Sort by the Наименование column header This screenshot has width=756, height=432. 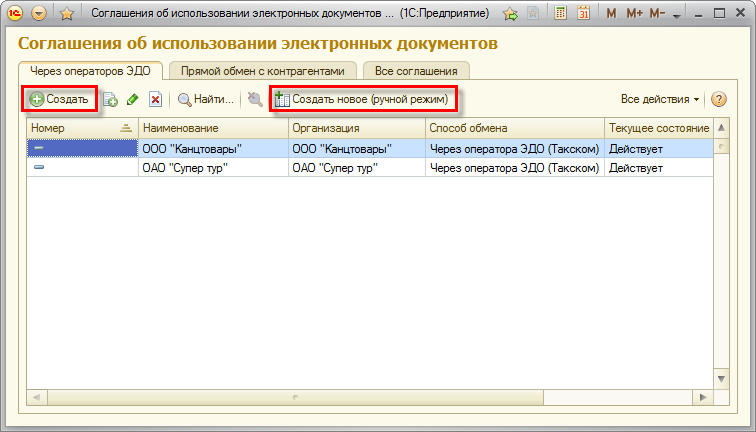(x=213, y=128)
